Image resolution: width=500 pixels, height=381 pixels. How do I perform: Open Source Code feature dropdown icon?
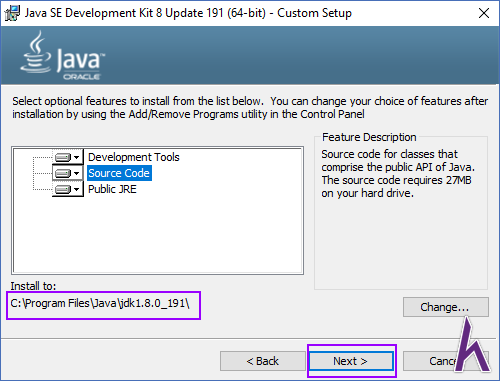point(68,173)
